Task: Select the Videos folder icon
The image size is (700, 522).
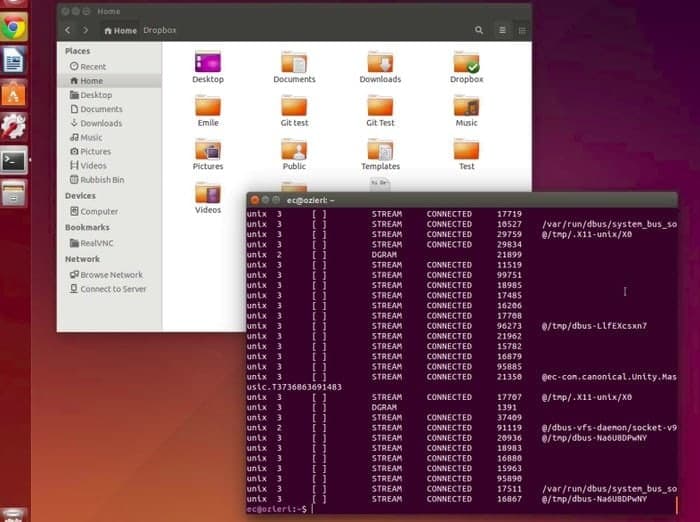Action: point(208,198)
